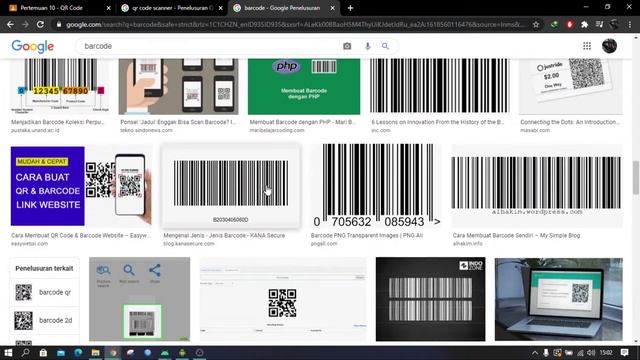Open the hand holding phone barcode image
Image resolution: width=640 pixels, height=360 pixels.
pos(178,86)
